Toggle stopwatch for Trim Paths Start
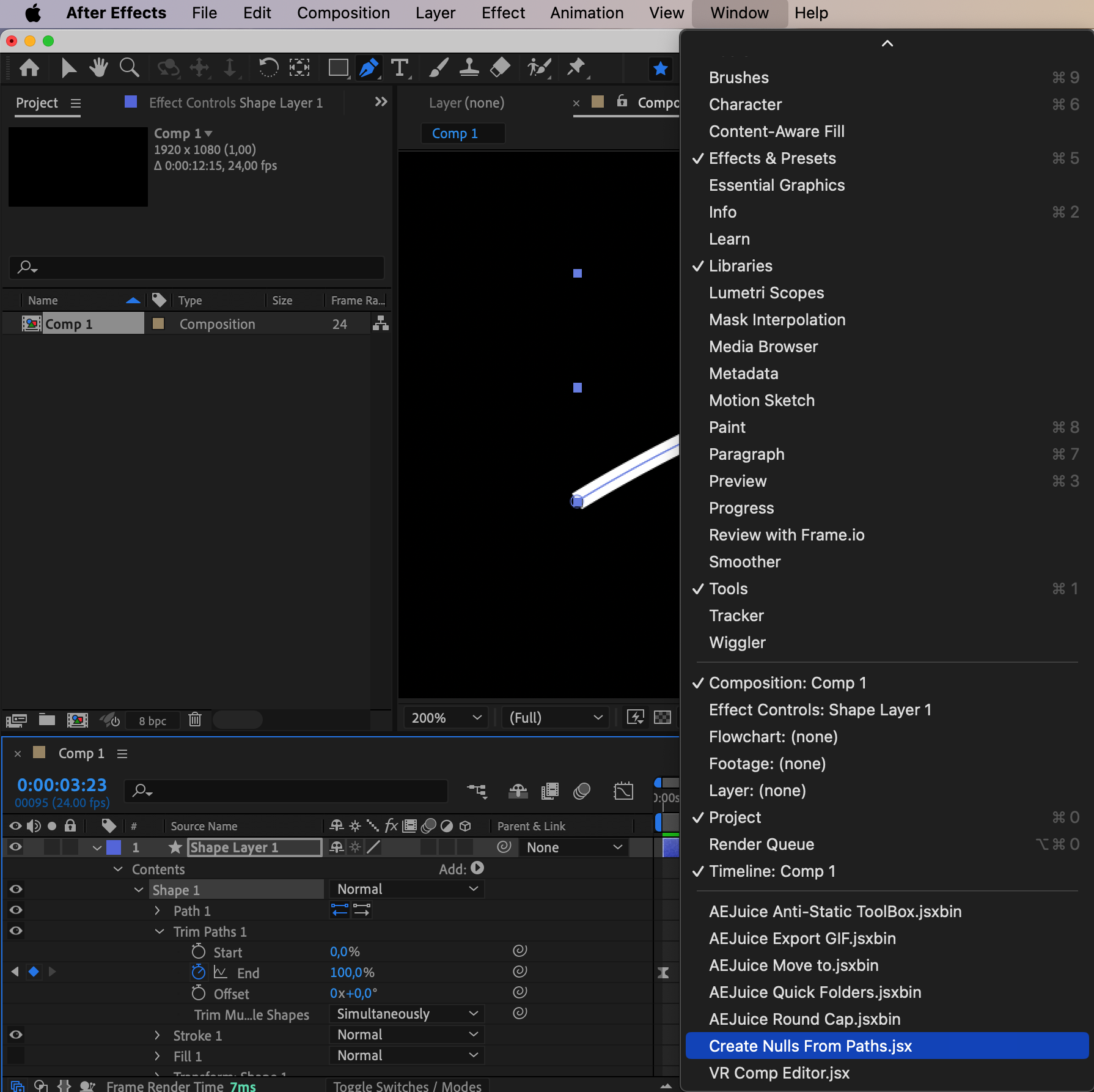1094x1092 pixels. tap(199, 951)
